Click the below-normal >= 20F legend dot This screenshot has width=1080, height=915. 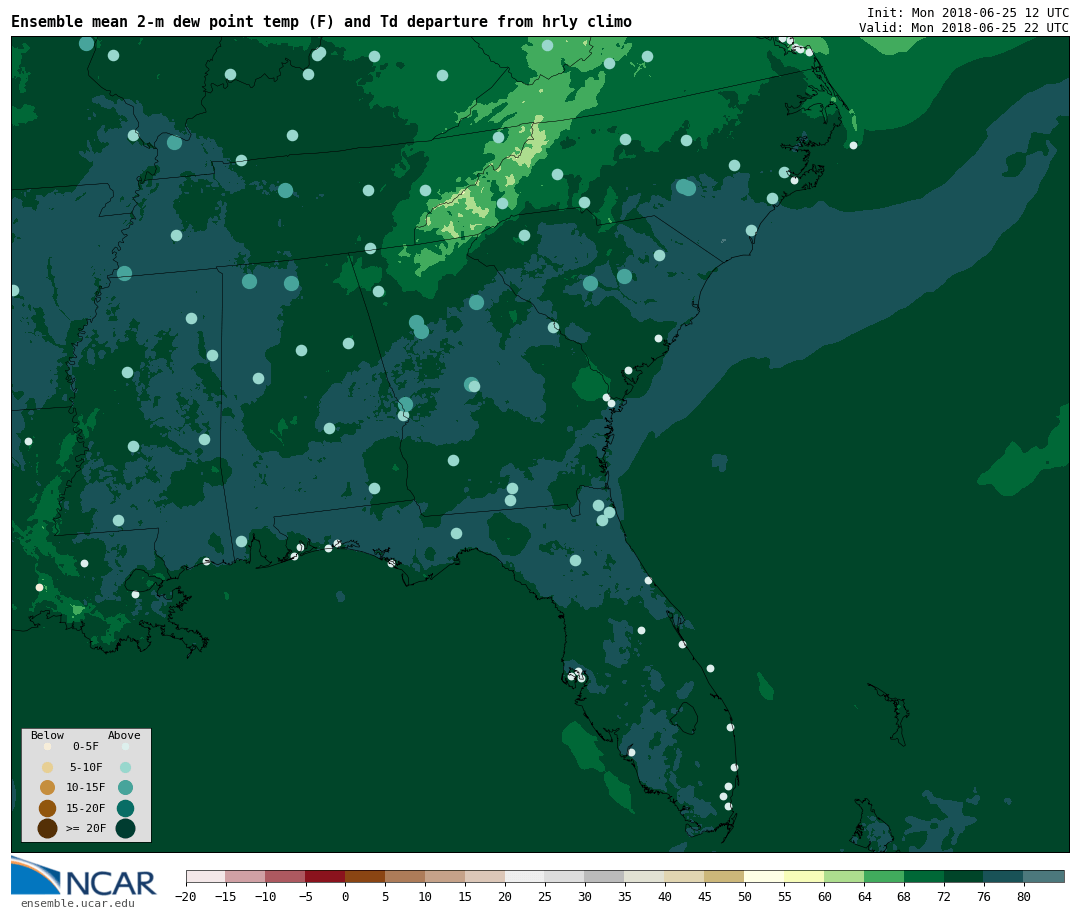point(48,828)
